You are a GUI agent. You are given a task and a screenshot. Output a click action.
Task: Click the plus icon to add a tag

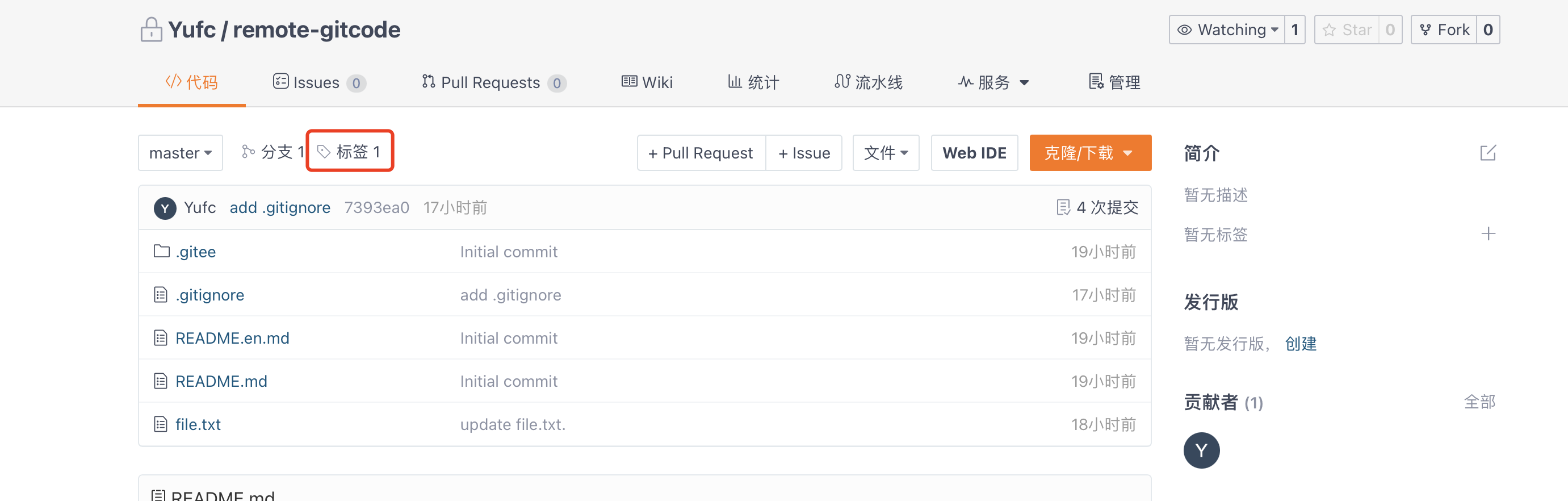coord(1487,234)
